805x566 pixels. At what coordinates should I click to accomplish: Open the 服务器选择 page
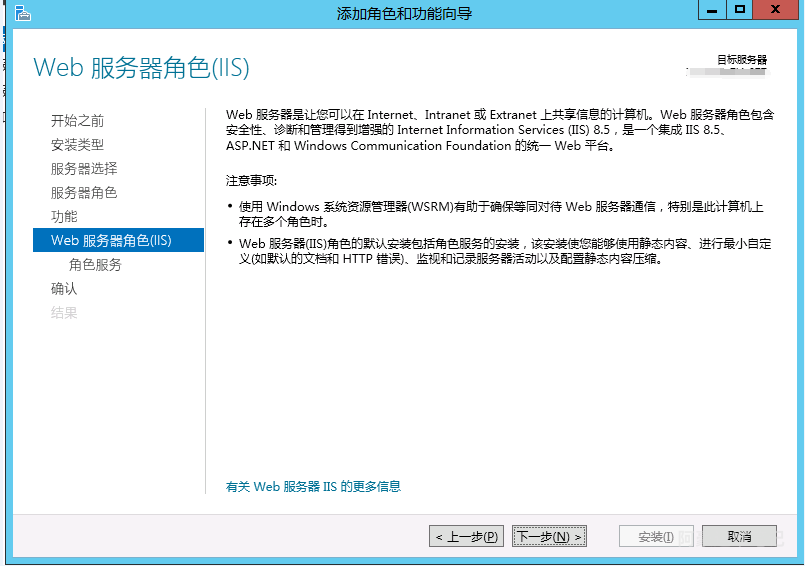(x=84, y=169)
